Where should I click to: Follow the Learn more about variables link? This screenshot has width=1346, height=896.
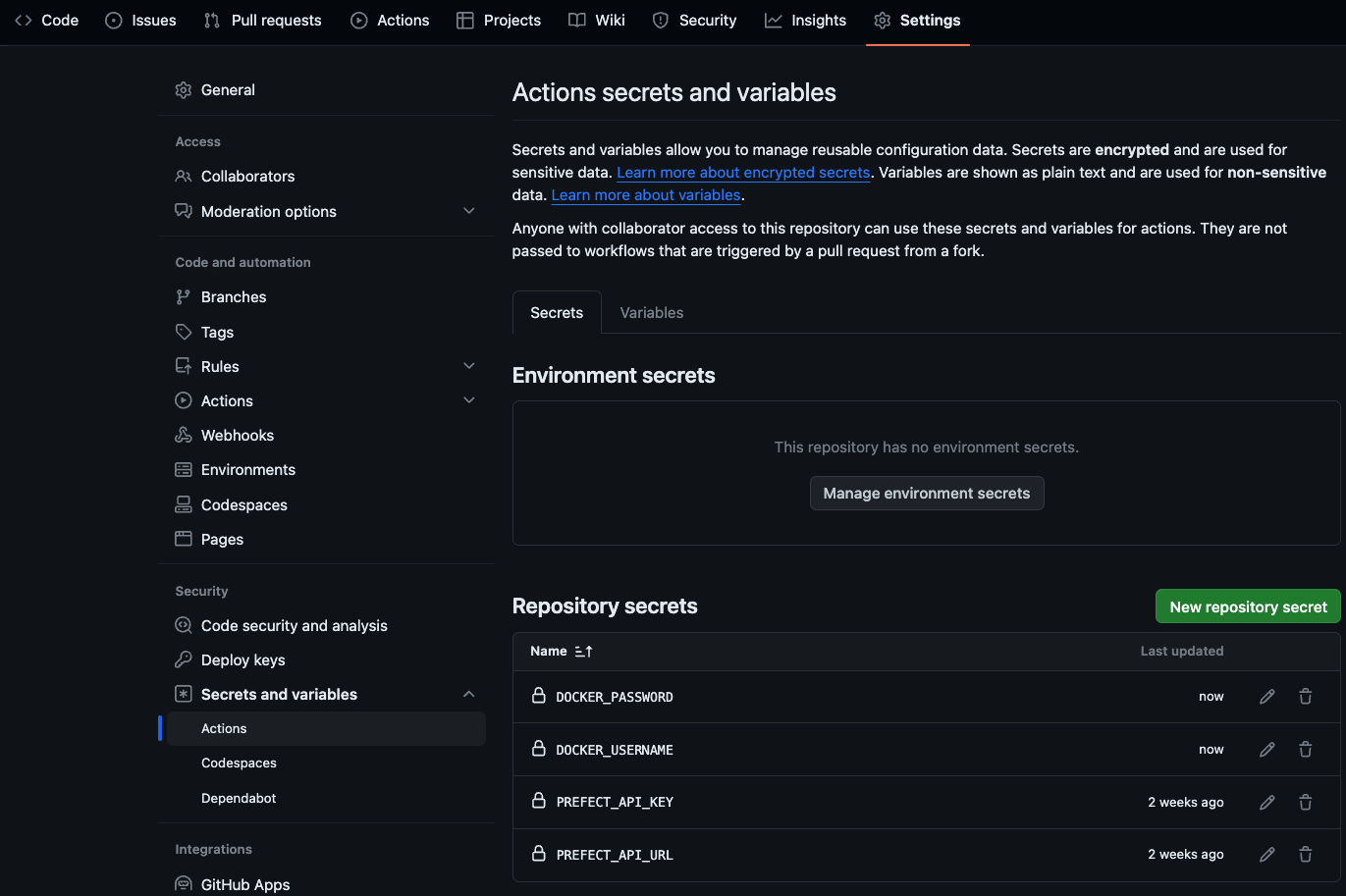645,194
